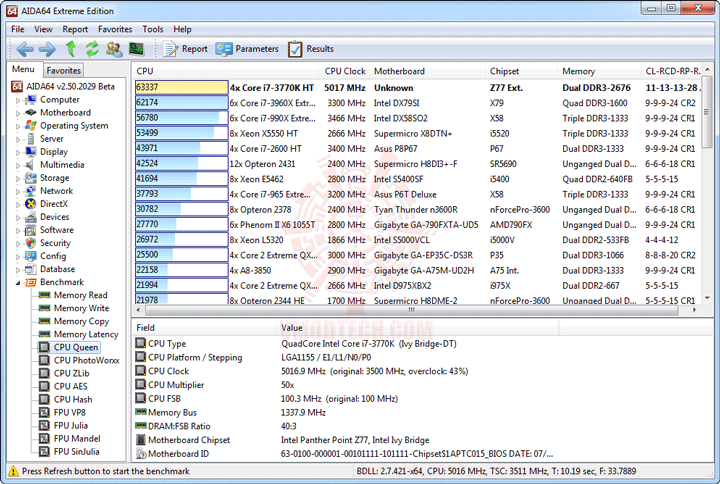Expand the Operating System tree node

pos(18,126)
